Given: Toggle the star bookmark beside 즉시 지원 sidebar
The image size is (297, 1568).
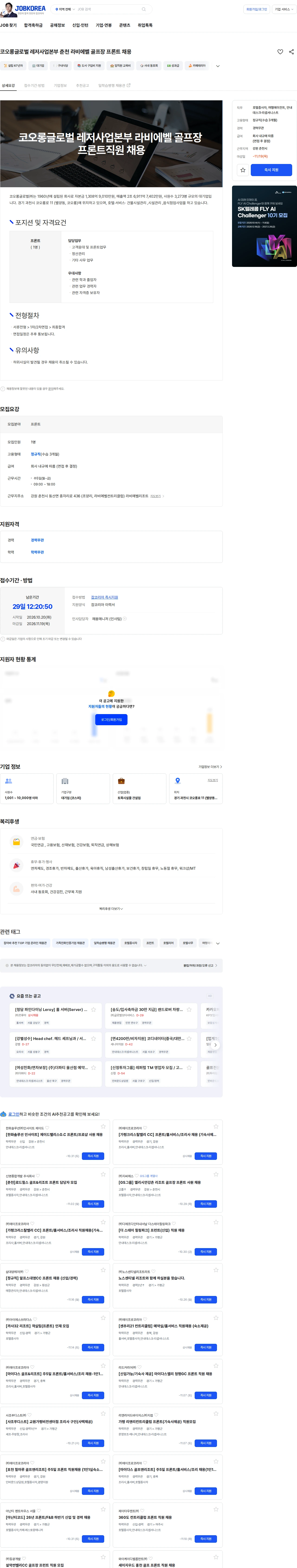Looking at the screenshot, I should coord(243,170).
